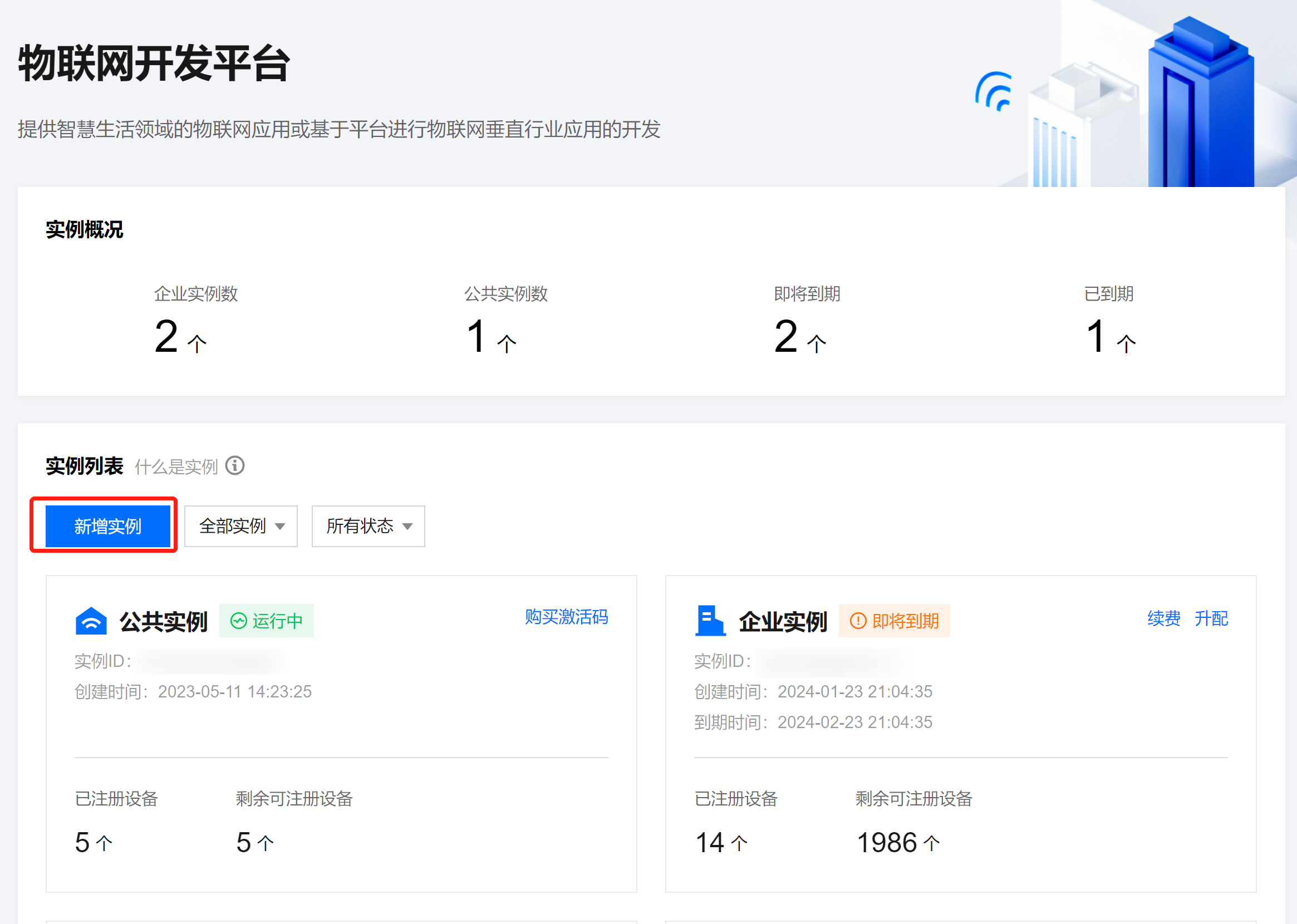
Task: Open the 购买激活码 link
Action: pyautogui.click(x=566, y=617)
